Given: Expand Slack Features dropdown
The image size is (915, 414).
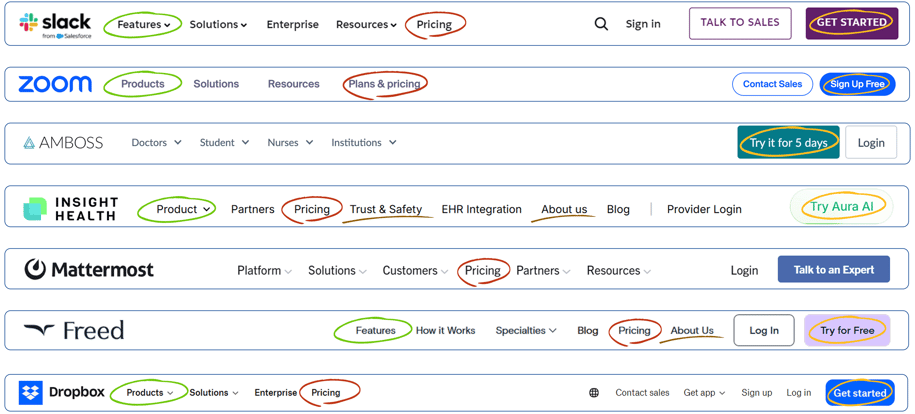Looking at the screenshot, I should point(144,25).
